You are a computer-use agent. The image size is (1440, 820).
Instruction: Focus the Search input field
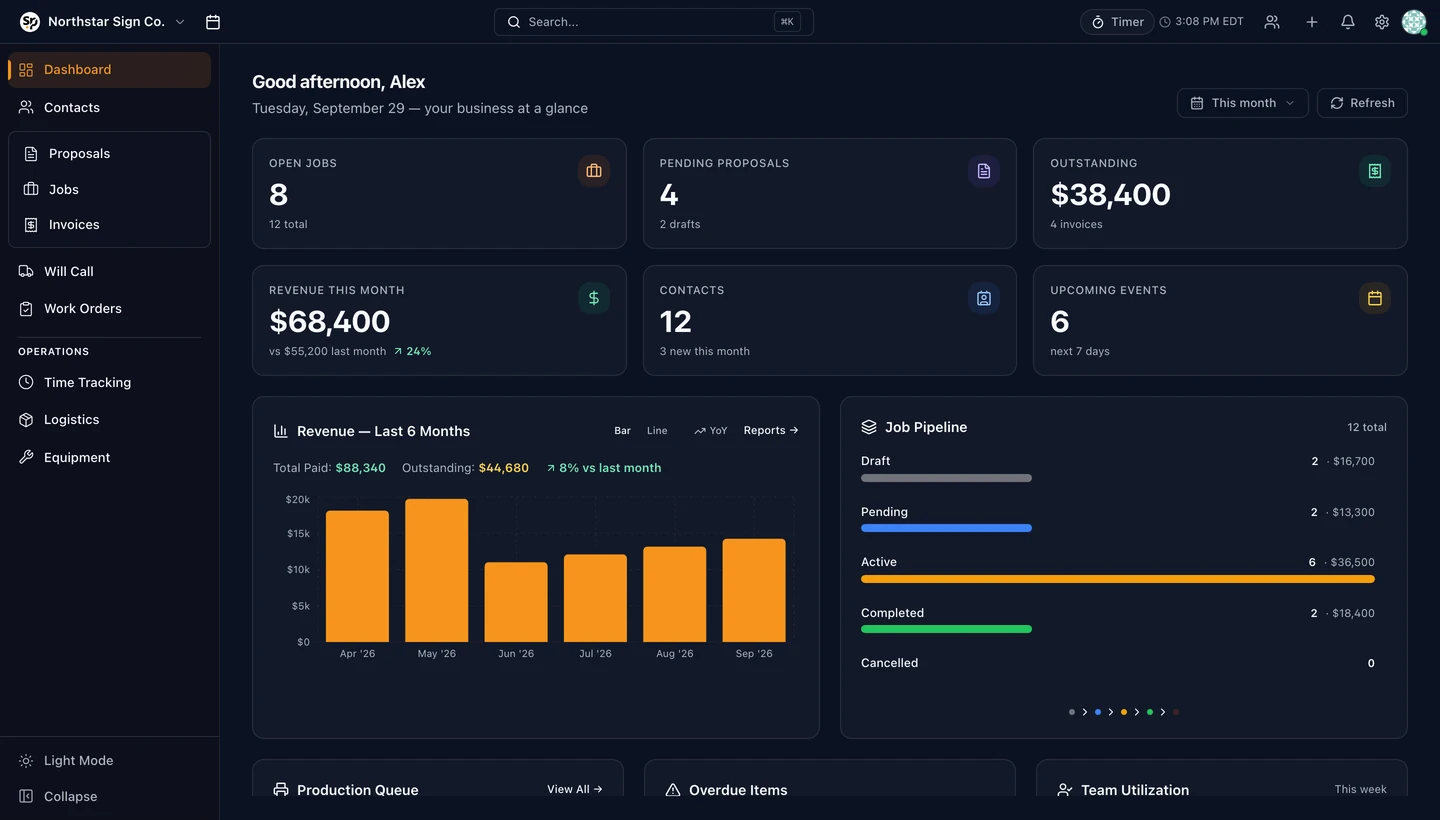click(654, 22)
